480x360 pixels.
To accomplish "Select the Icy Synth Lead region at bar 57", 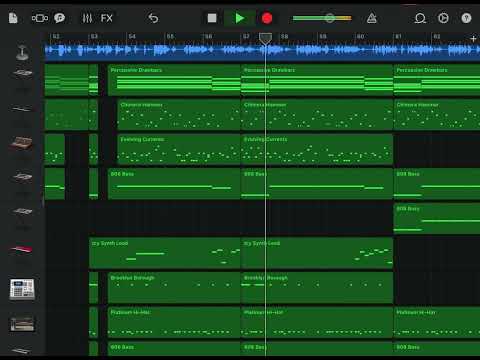I will pos(317,254).
